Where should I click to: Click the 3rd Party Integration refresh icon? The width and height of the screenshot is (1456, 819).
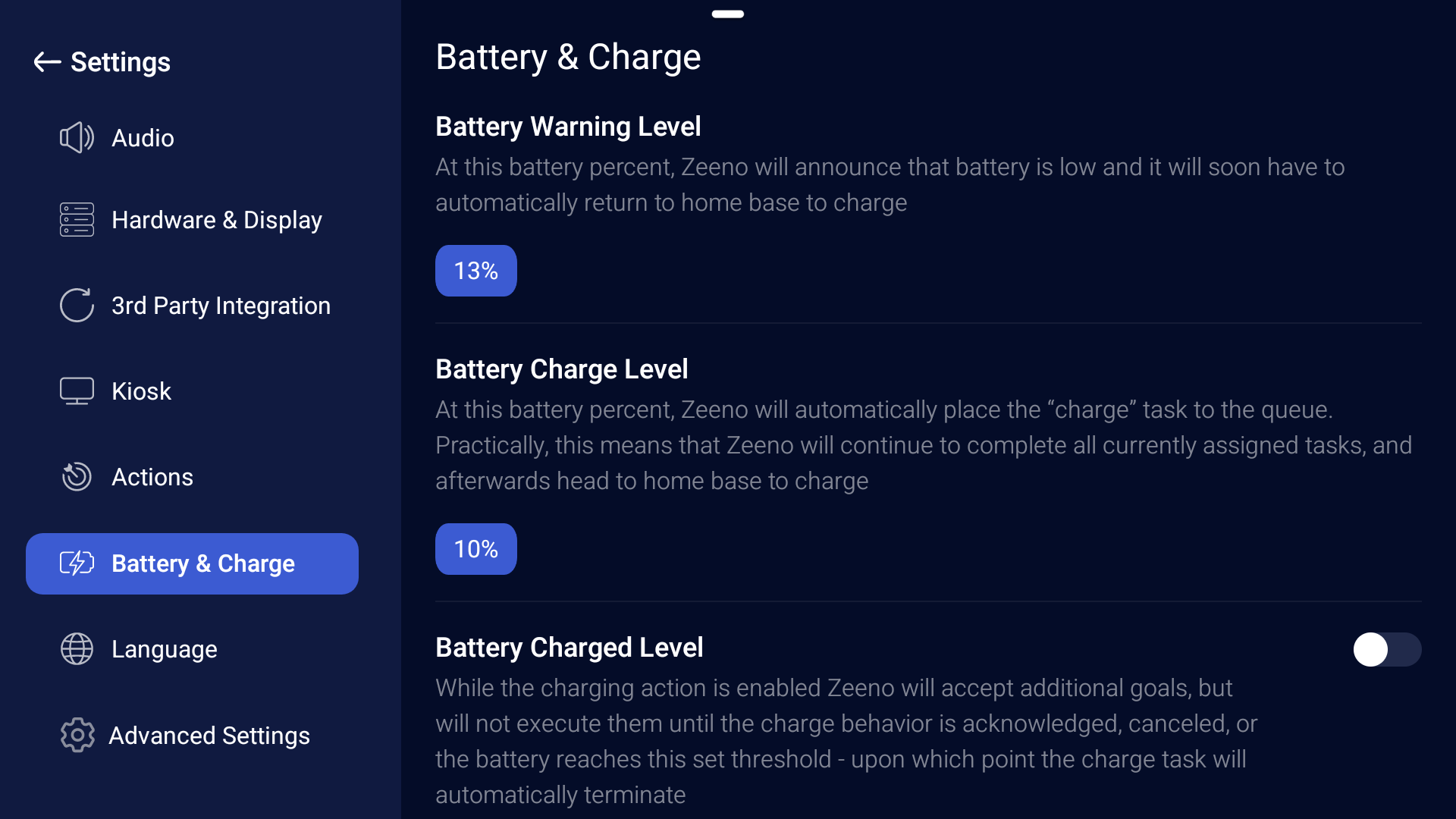(x=77, y=306)
